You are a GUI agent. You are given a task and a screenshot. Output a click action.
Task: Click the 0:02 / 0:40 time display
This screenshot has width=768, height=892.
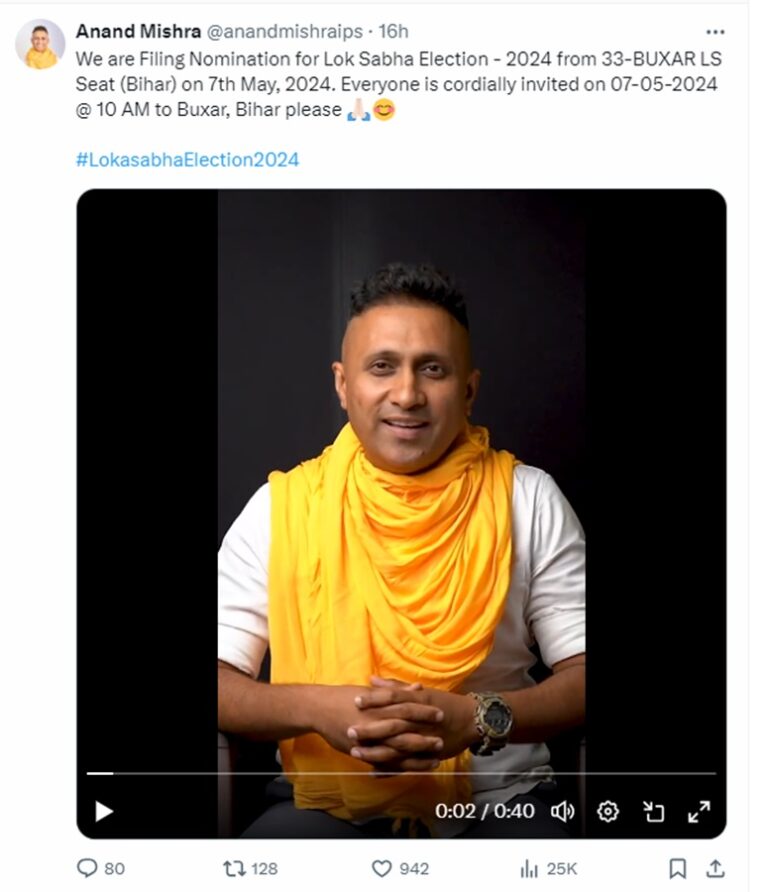(x=485, y=811)
